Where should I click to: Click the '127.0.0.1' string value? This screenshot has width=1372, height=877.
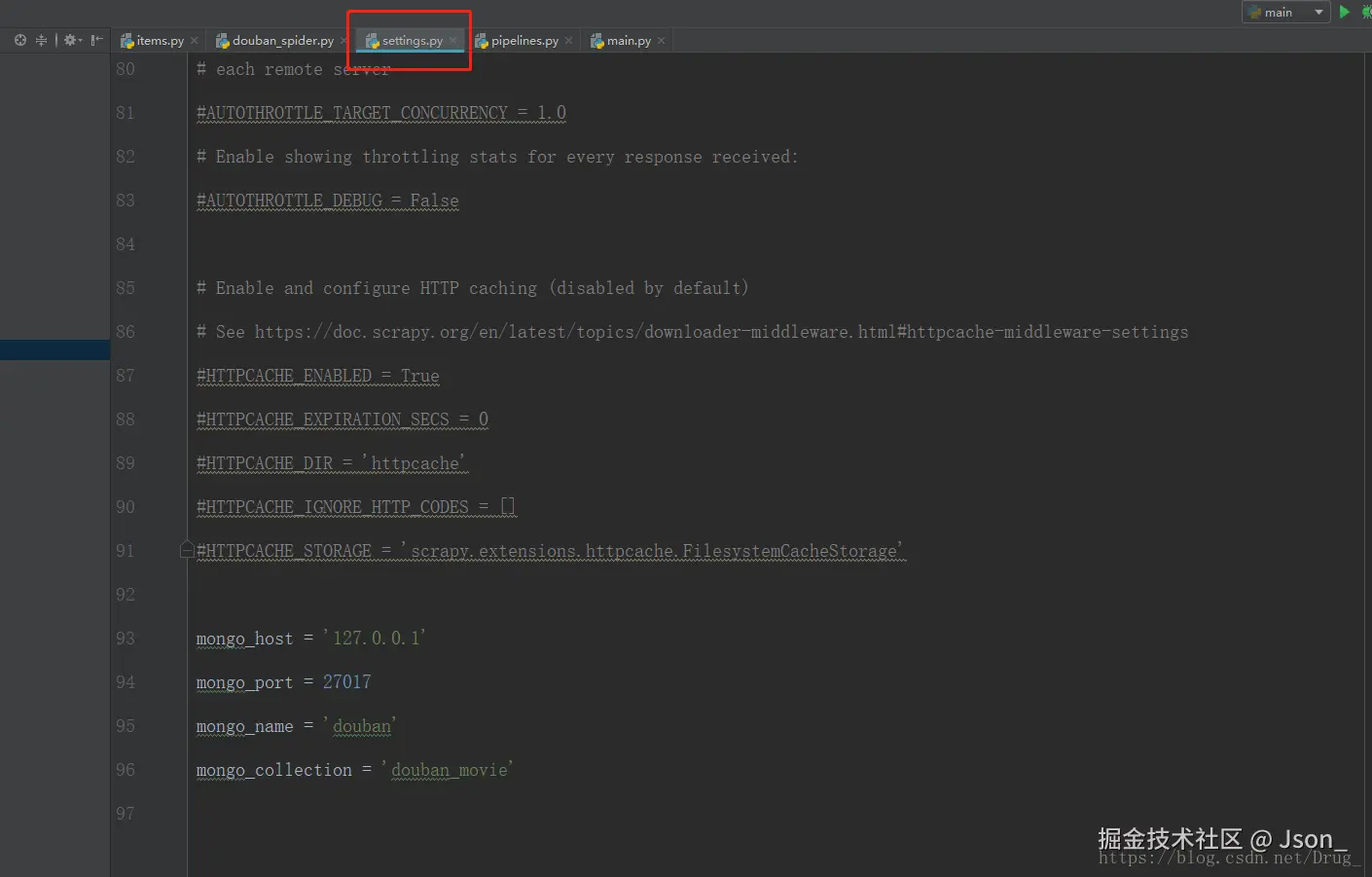point(375,638)
